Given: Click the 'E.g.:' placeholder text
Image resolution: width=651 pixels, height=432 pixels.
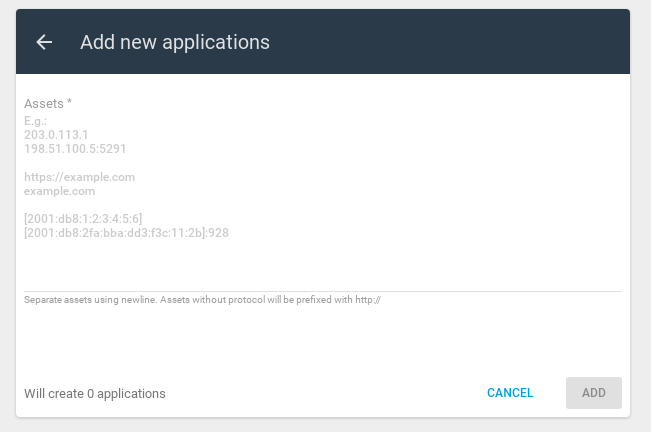Looking at the screenshot, I should [35, 121].
